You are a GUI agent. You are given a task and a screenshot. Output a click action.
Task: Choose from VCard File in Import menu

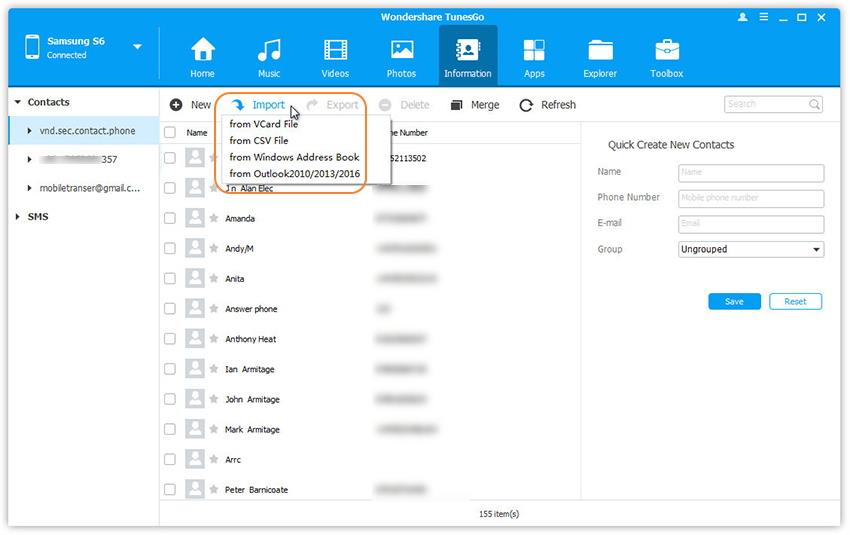pyautogui.click(x=263, y=124)
